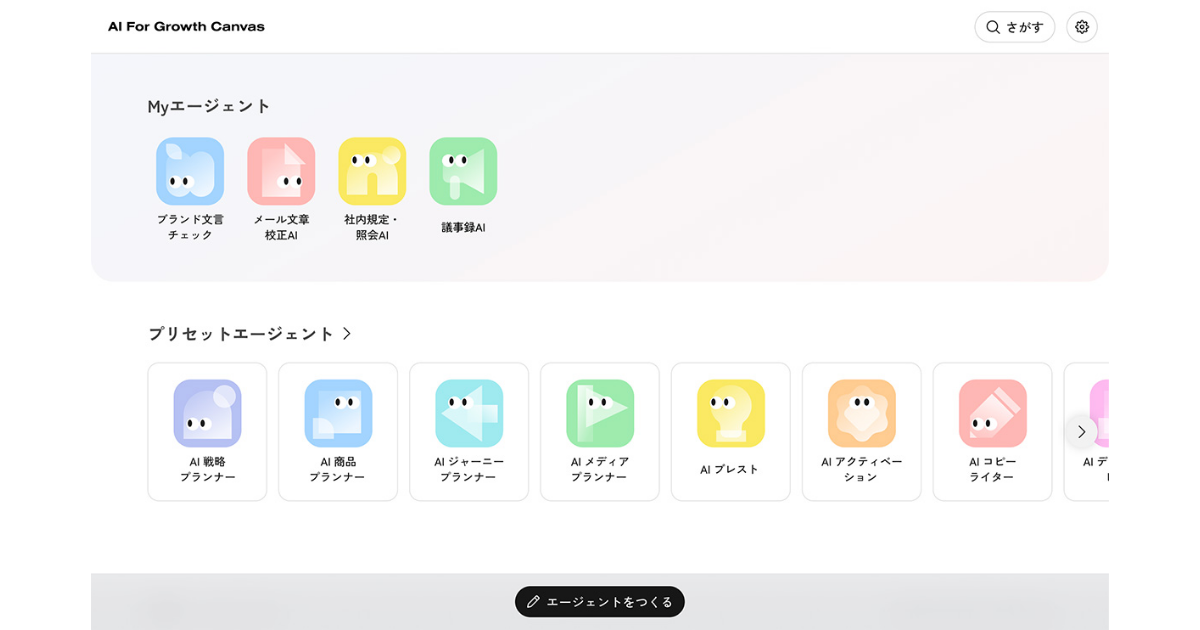Image resolution: width=1200 pixels, height=630 pixels.
Task: Click the pencil icon inside エージェントをつくる
Action: pos(533,602)
